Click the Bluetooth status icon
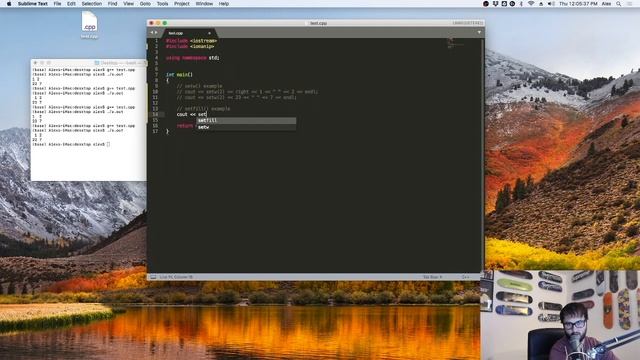The width and height of the screenshot is (640, 360). [x=521, y=4]
